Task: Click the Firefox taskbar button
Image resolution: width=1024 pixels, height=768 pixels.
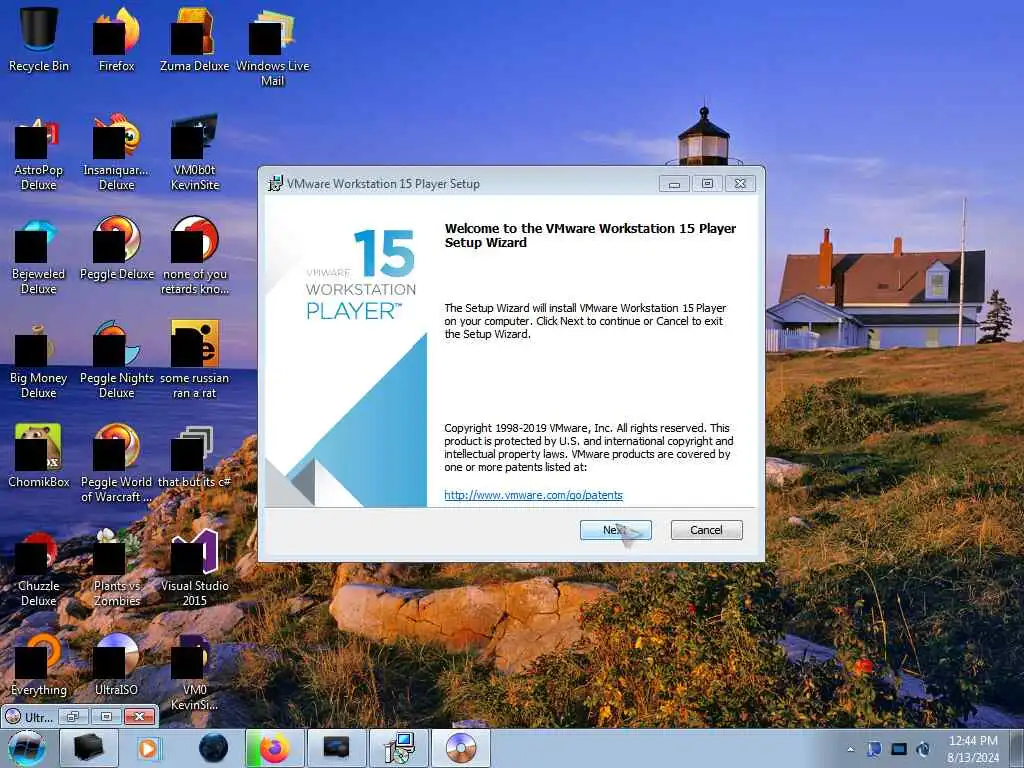Action: click(x=275, y=748)
